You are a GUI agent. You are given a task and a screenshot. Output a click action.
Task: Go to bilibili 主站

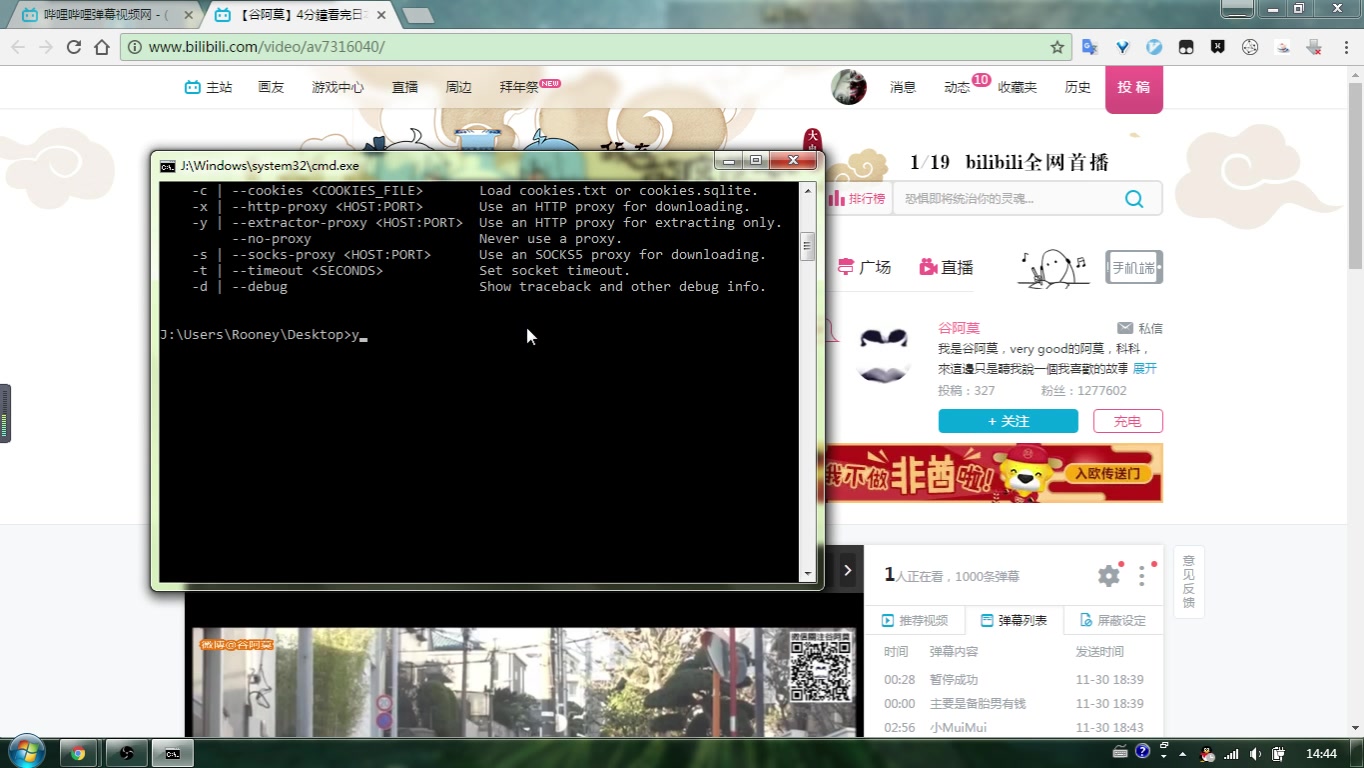208,87
